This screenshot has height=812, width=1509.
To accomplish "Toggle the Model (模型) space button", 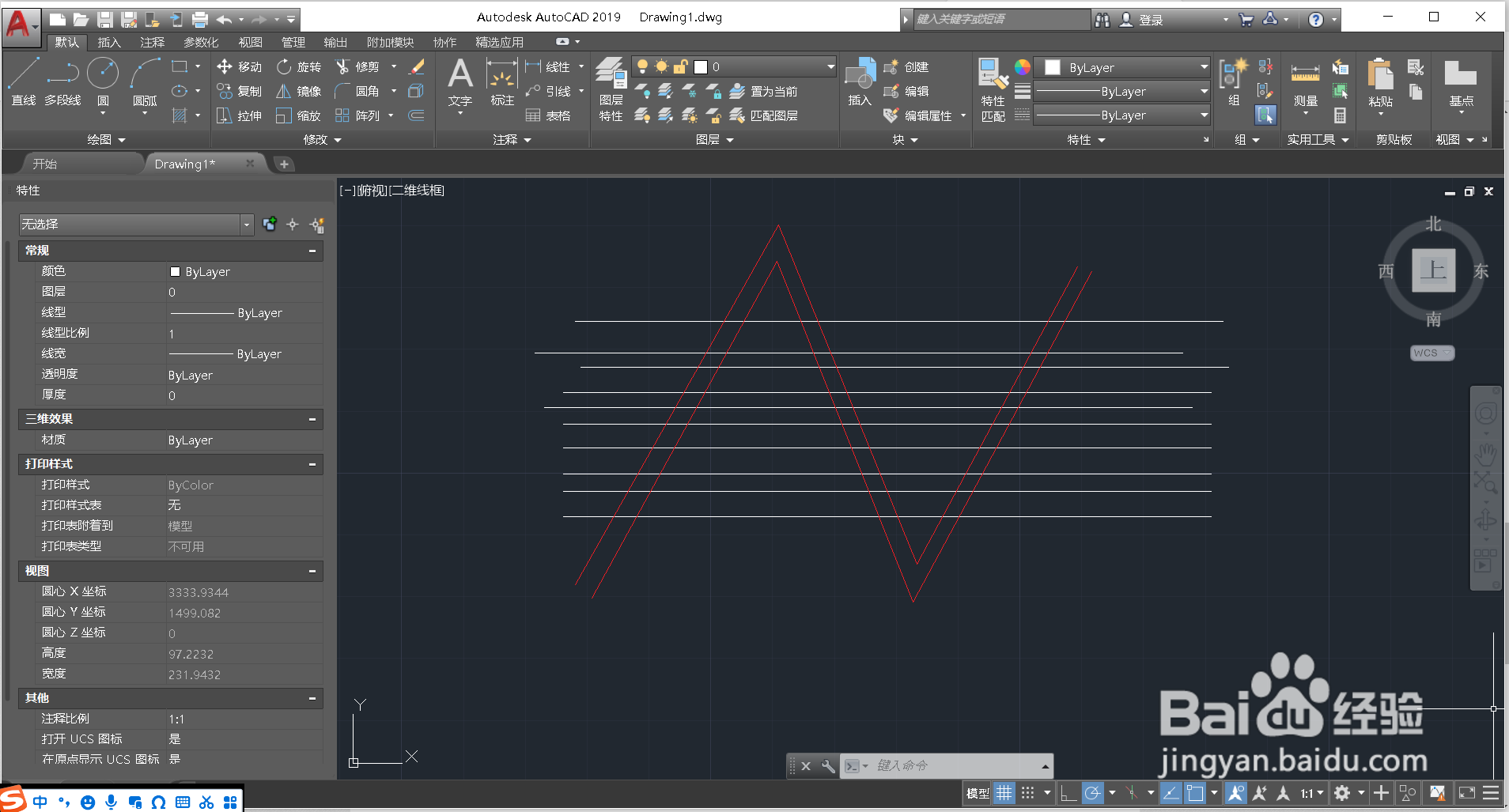I will click(978, 793).
